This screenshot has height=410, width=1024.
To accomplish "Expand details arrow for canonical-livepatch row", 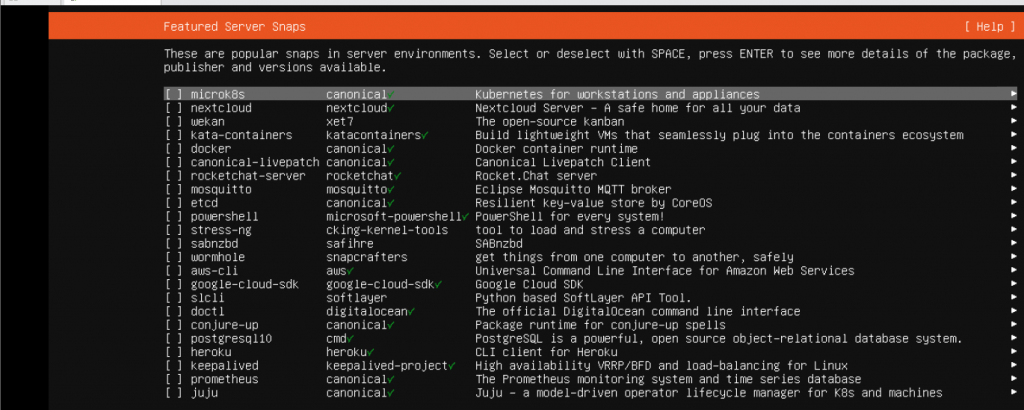I will [1014, 162].
